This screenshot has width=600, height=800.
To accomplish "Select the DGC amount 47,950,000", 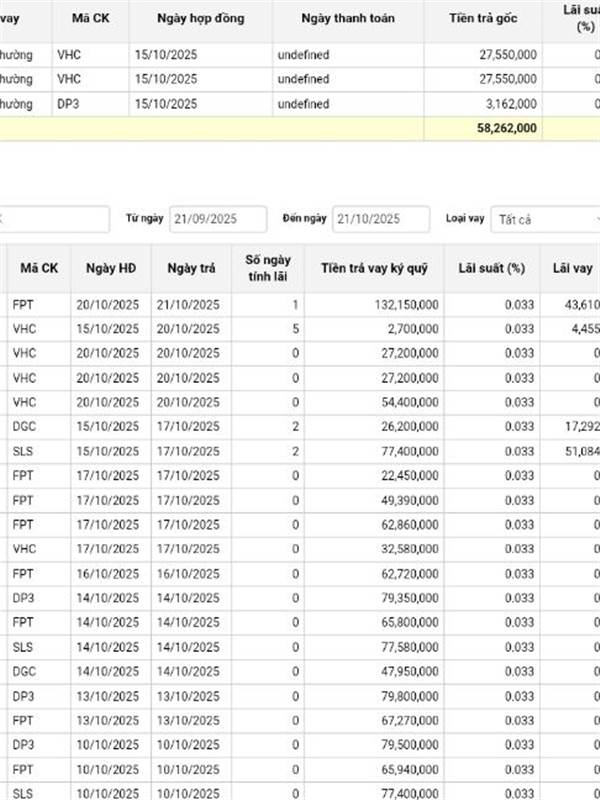I will (x=410, y=671).
